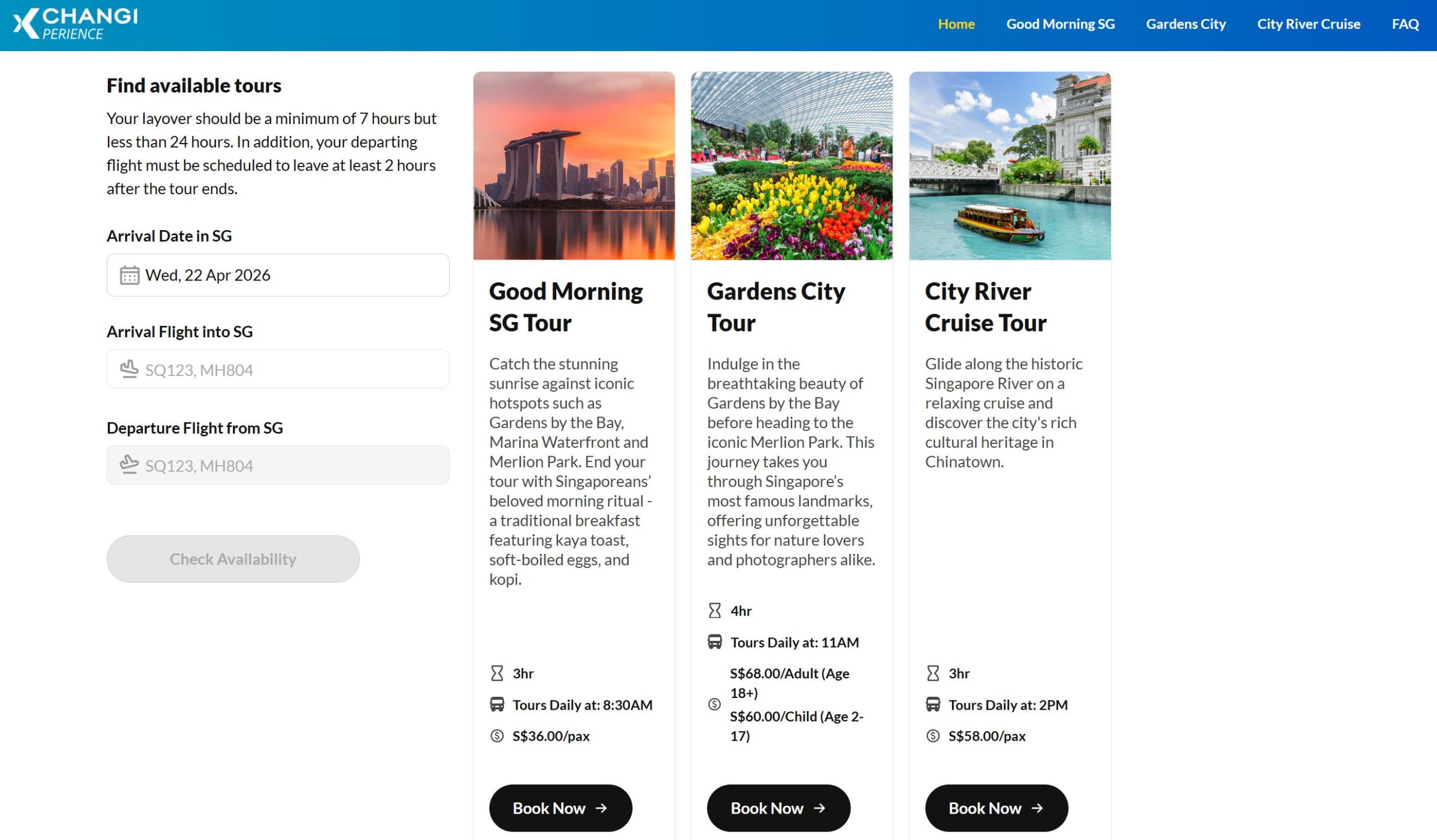Click the bus icon next to Tours Daily at 2PM
Screen dimensions: 1437x840
click(x=932, y=704)
